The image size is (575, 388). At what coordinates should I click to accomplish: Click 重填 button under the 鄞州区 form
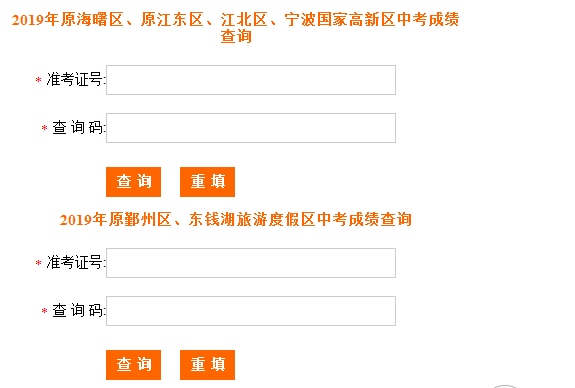pyautogui.click(x=207, y=365)
